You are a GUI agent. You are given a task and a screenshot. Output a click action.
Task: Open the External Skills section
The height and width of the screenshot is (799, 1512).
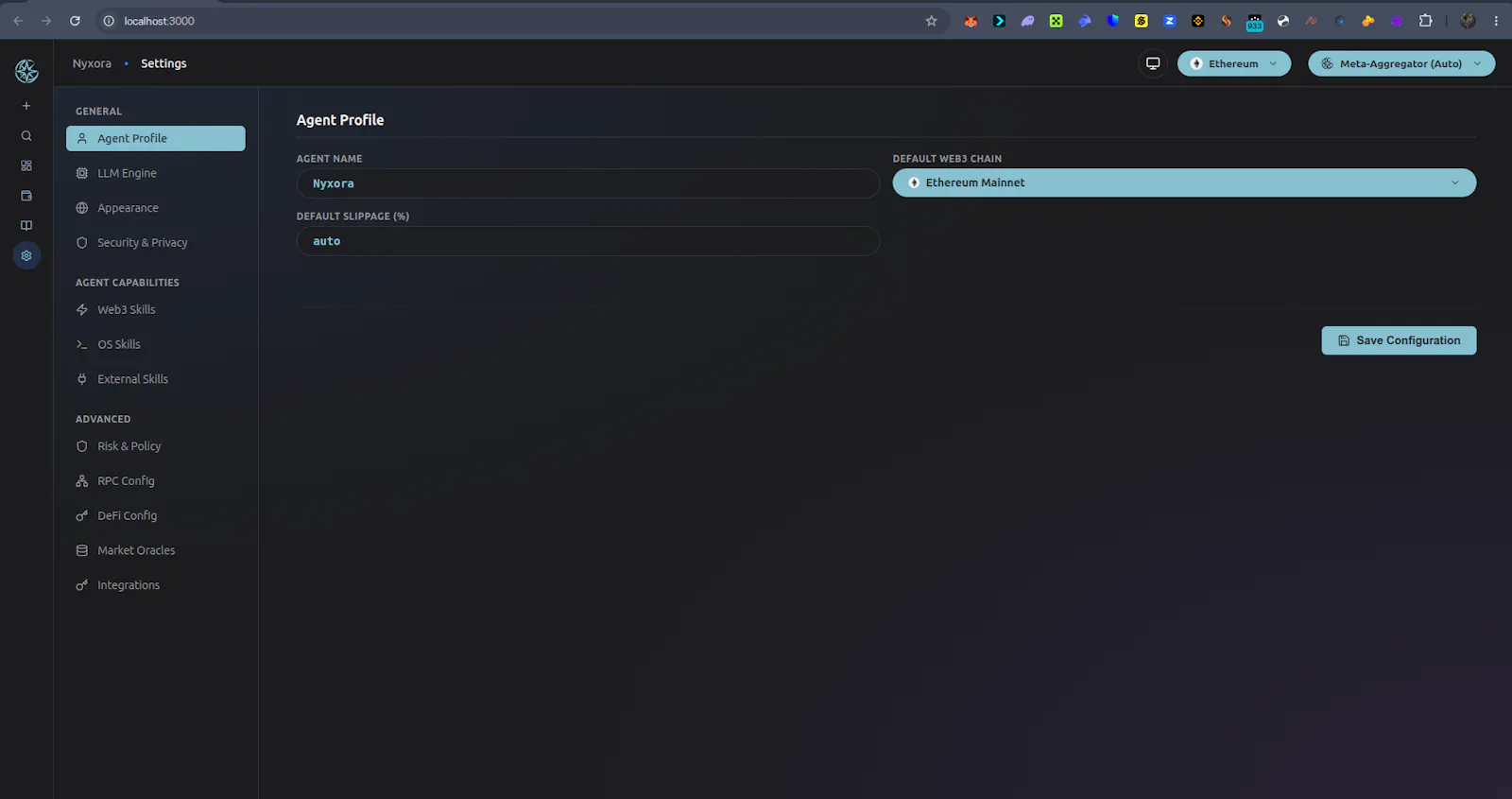(156, 379)
